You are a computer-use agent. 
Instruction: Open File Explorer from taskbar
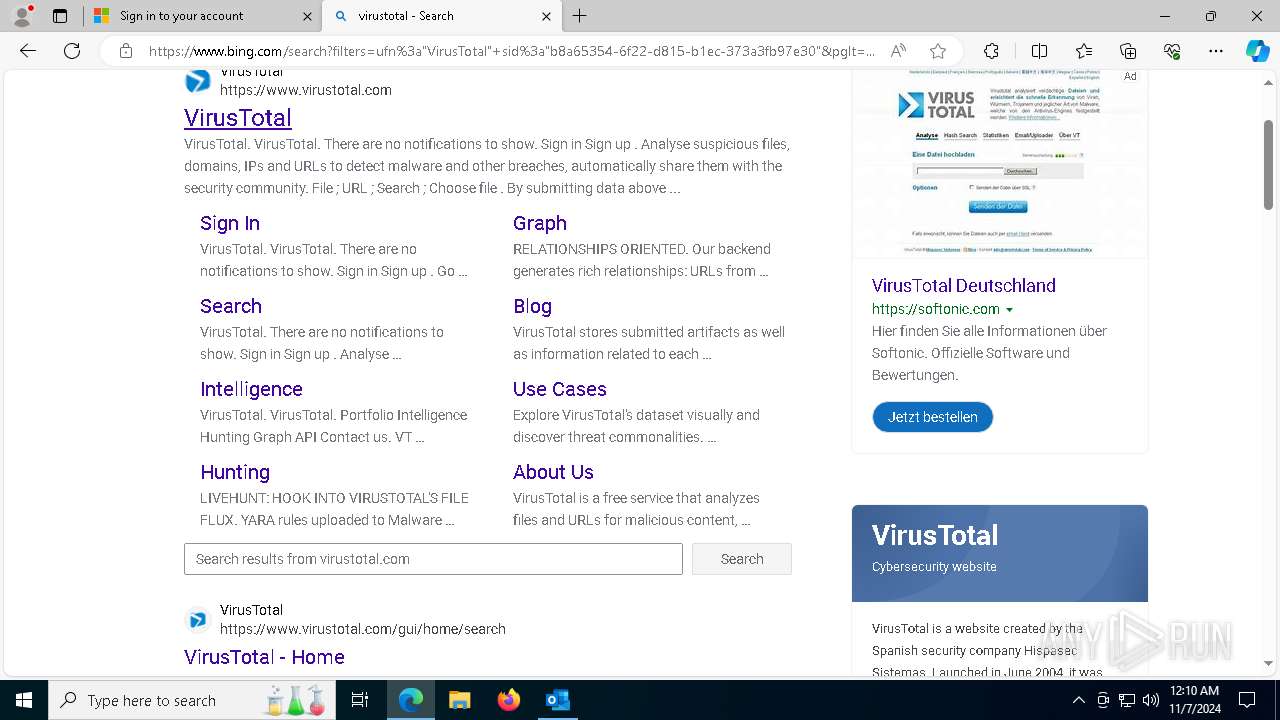click(x=459, y=700)
